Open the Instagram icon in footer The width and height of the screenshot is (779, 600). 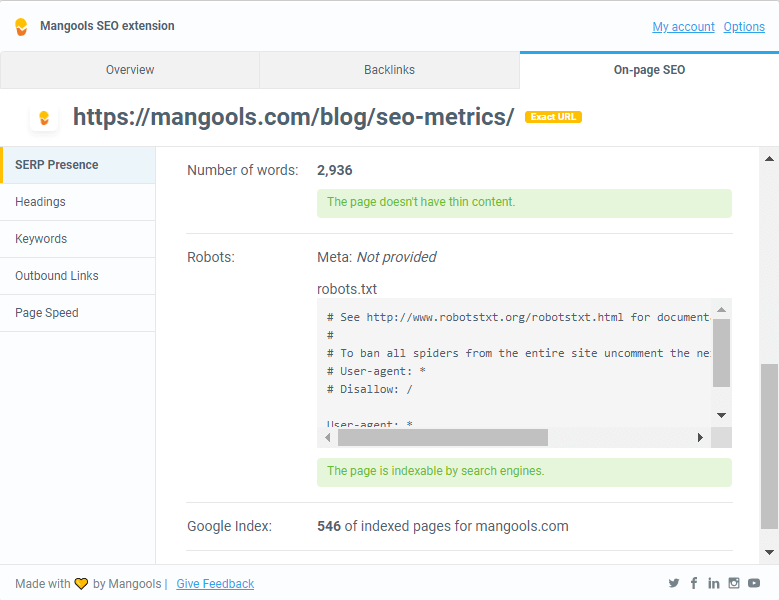[734, 583]
